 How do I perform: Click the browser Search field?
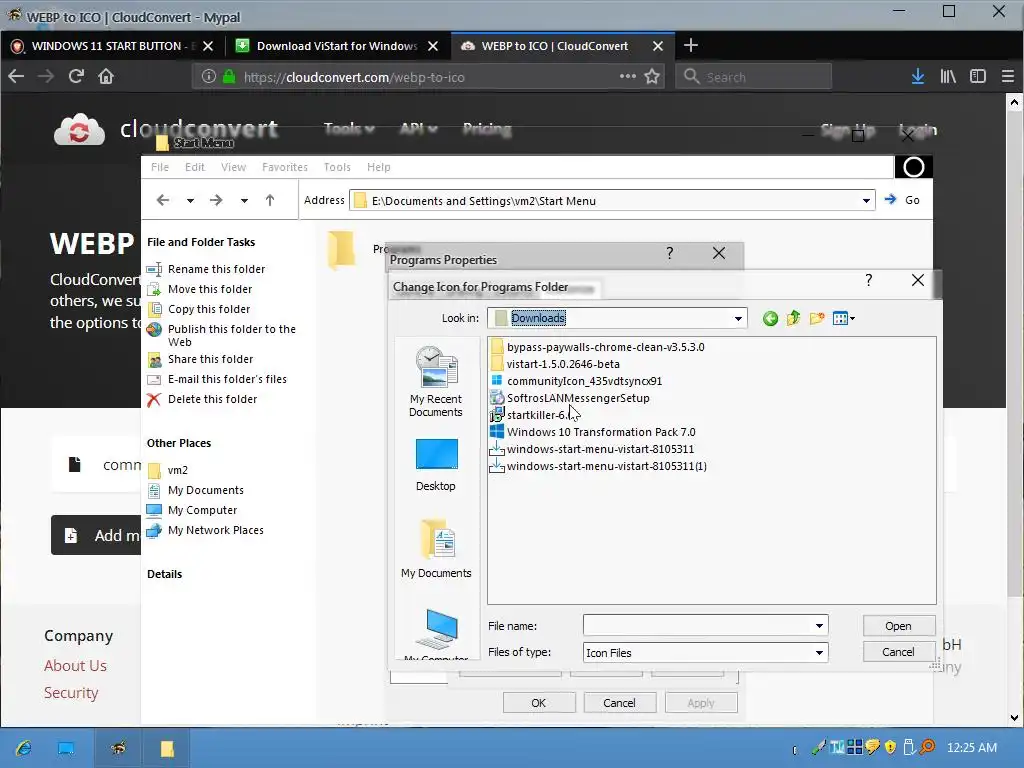(754, 76)
